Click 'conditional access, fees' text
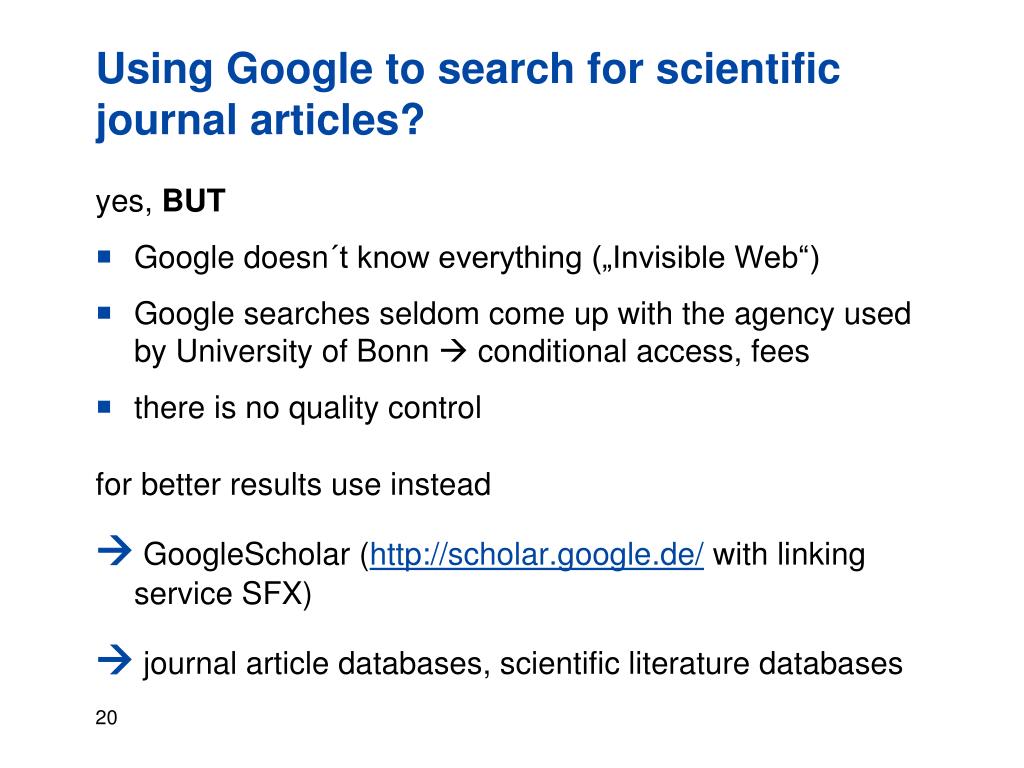This screenshot has height=768, width=1024. click(643, 351)
